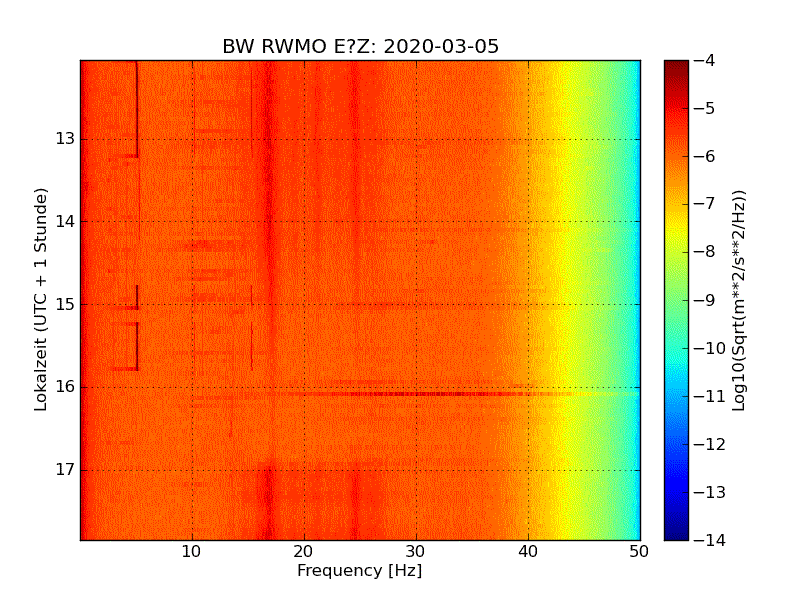The image size is (800, 600).
Task: Click the colorbar tick label '−10'
Action: click(x=710, y=348)
